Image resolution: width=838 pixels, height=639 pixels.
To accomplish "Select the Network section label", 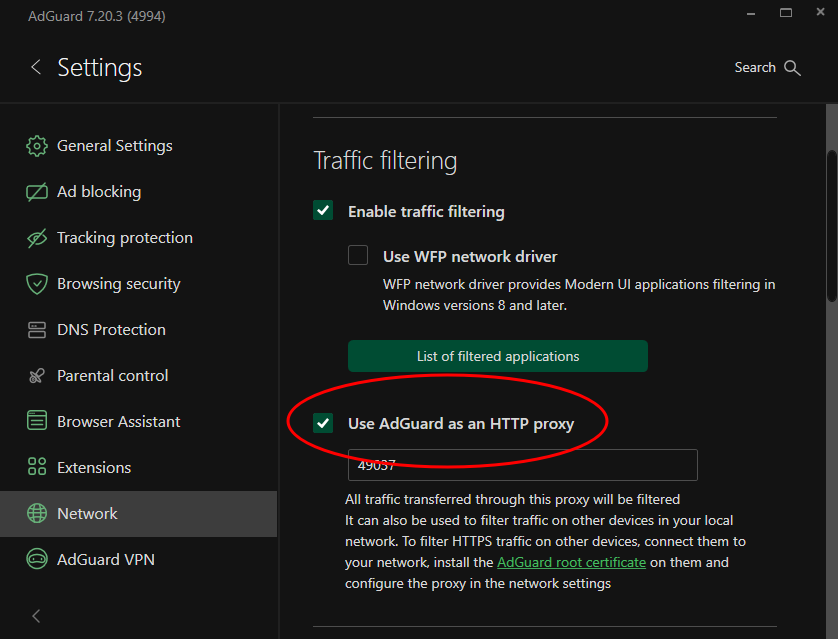I will (x=87, y=513).
